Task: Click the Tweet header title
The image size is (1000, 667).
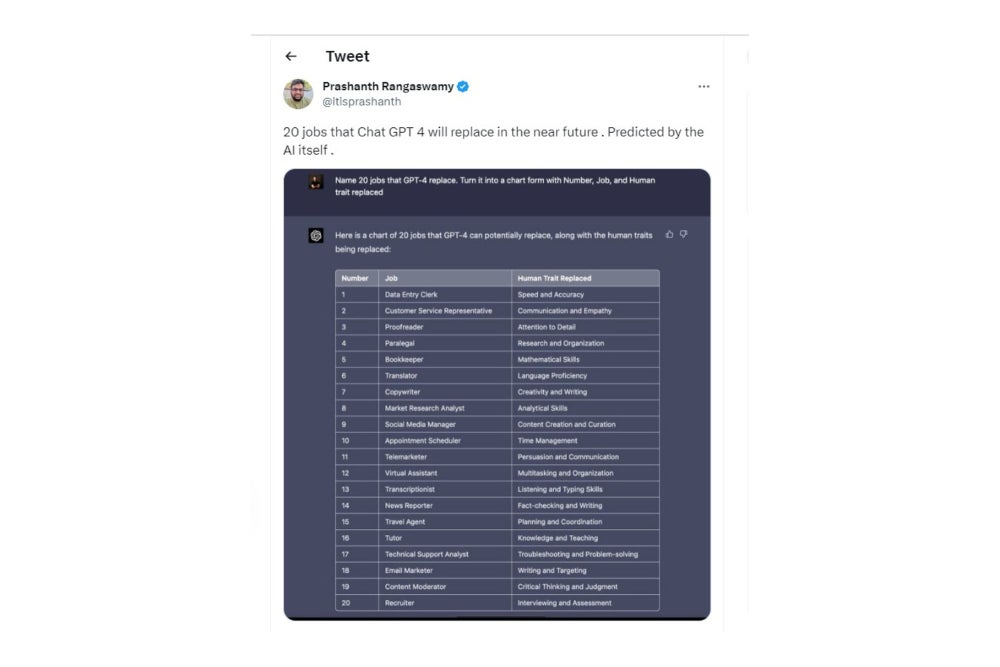Action: tap(348, 56)
